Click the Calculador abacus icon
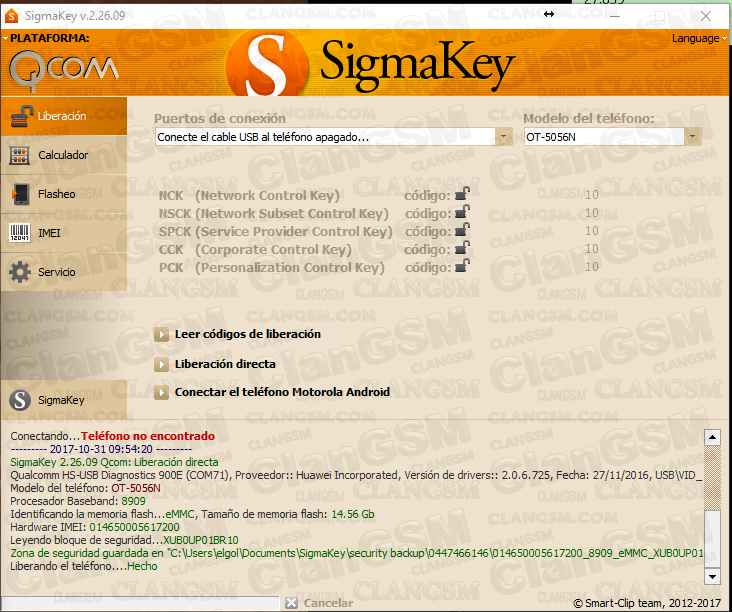Viewport: 732px width, 612px height. coord(20,155)
